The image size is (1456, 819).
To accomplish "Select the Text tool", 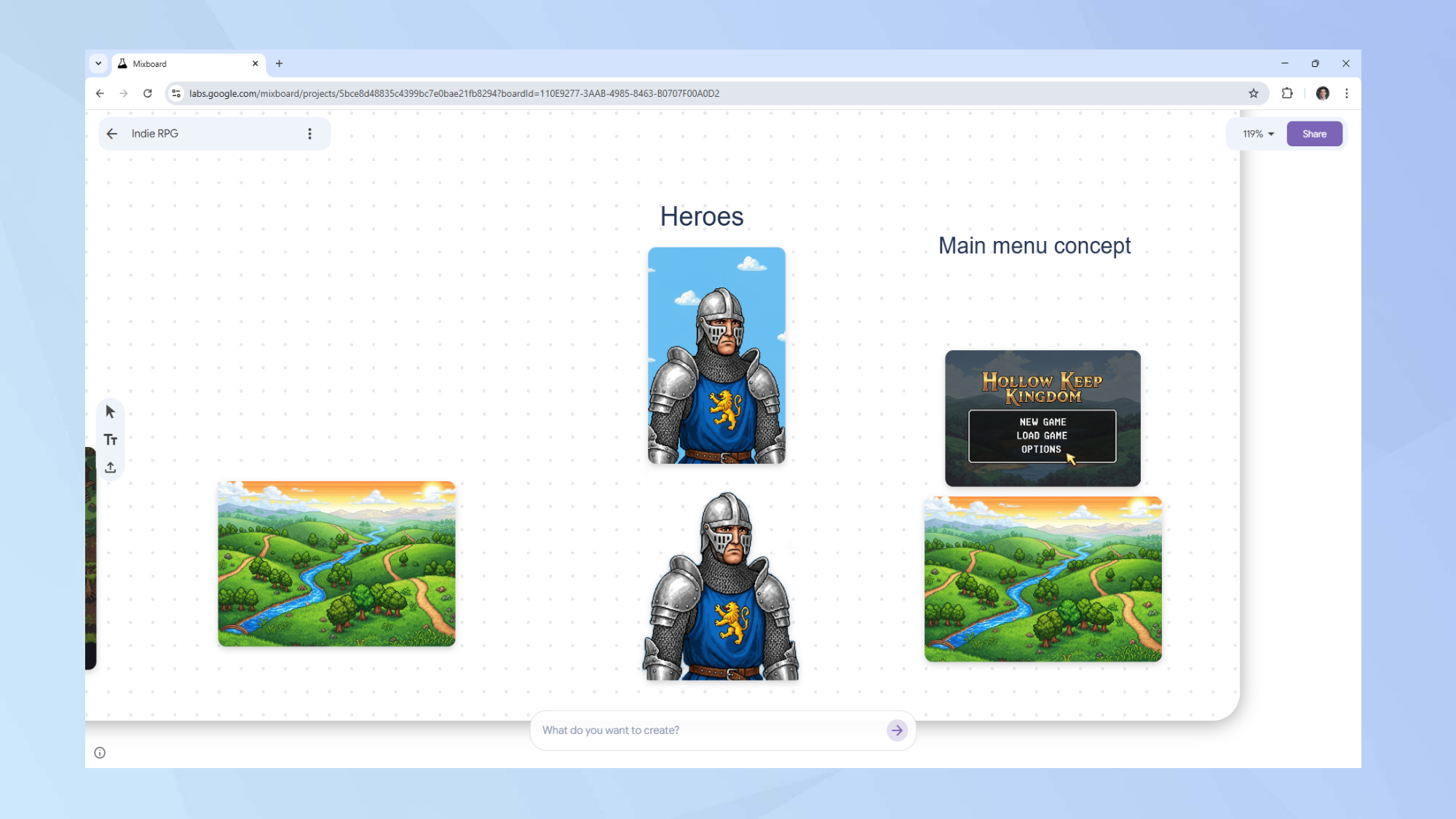I will point(111,440).
